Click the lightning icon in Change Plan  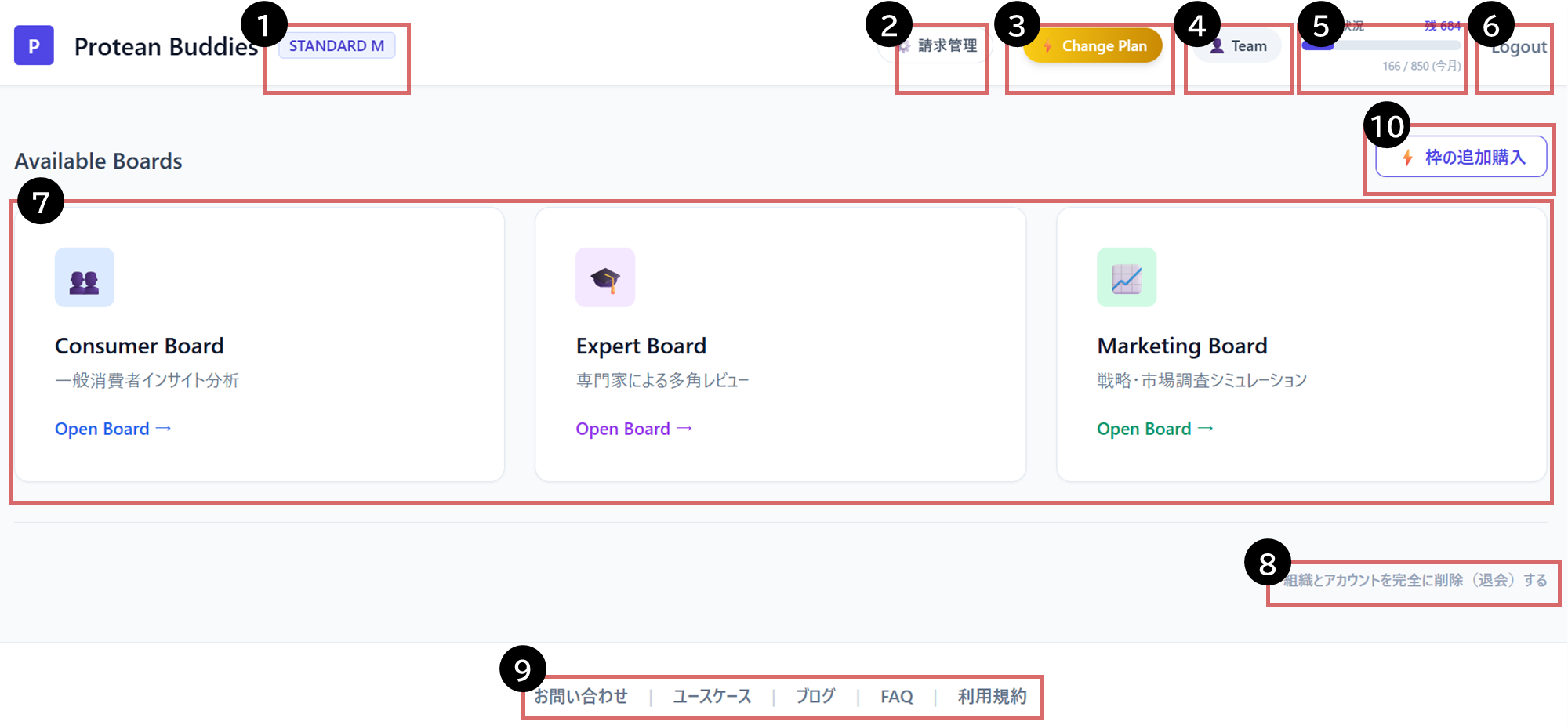[x=1047, y=46]
